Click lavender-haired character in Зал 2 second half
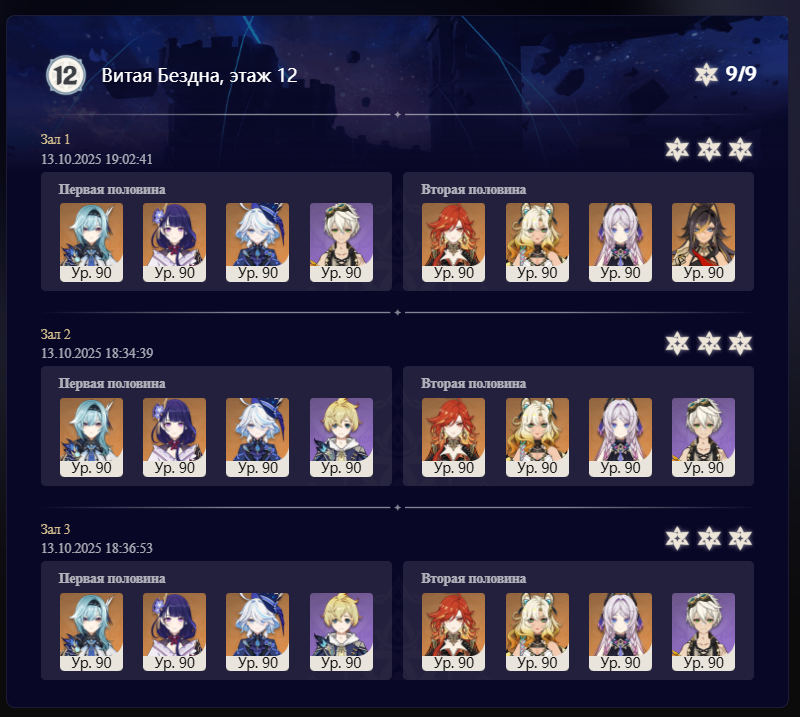 pyautogui.click(x=620, y=437)
